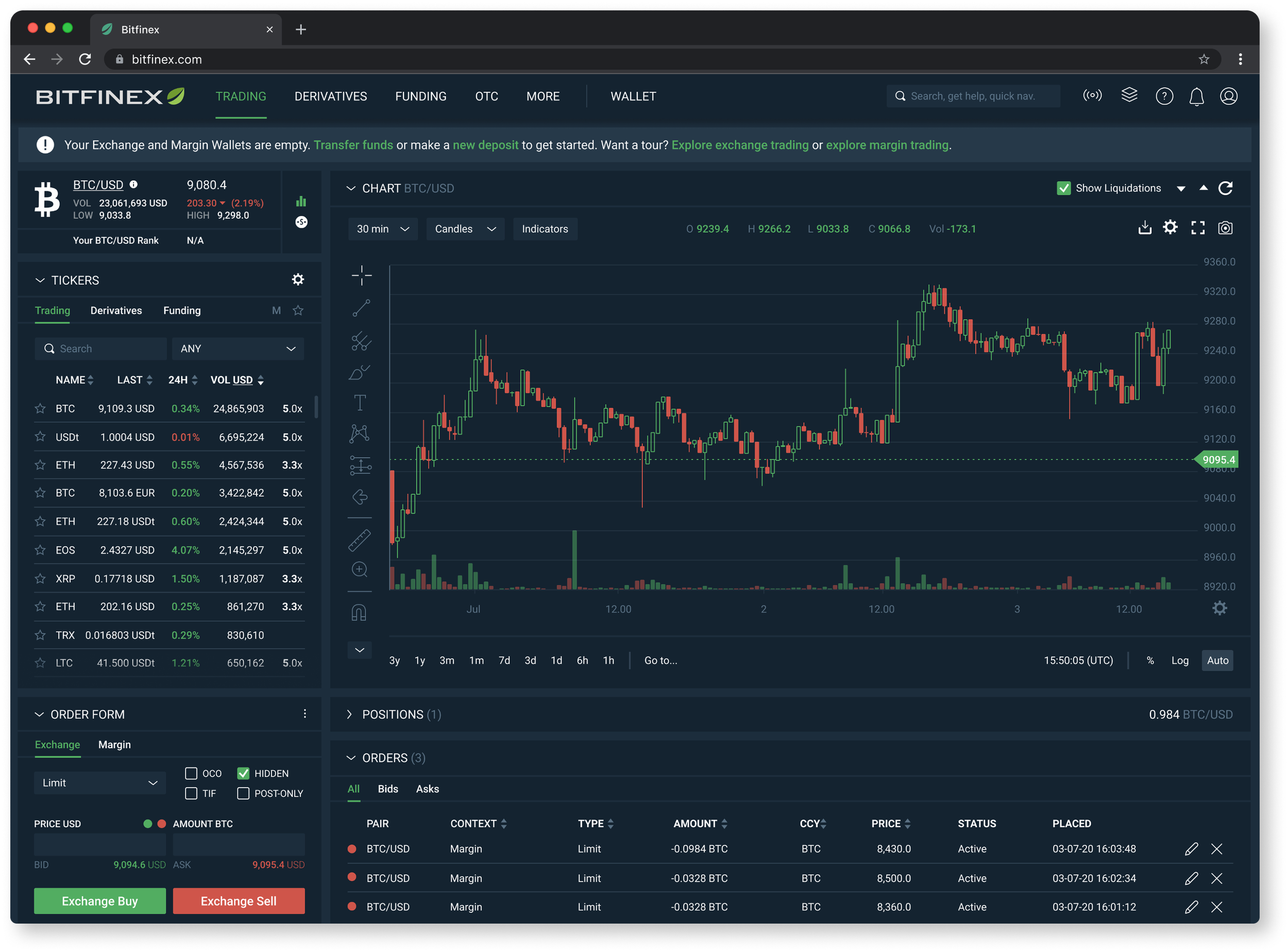Enter chart fullscreen mode
1288x952 pixels.
pyautogui.click(x=1197, y=228)
